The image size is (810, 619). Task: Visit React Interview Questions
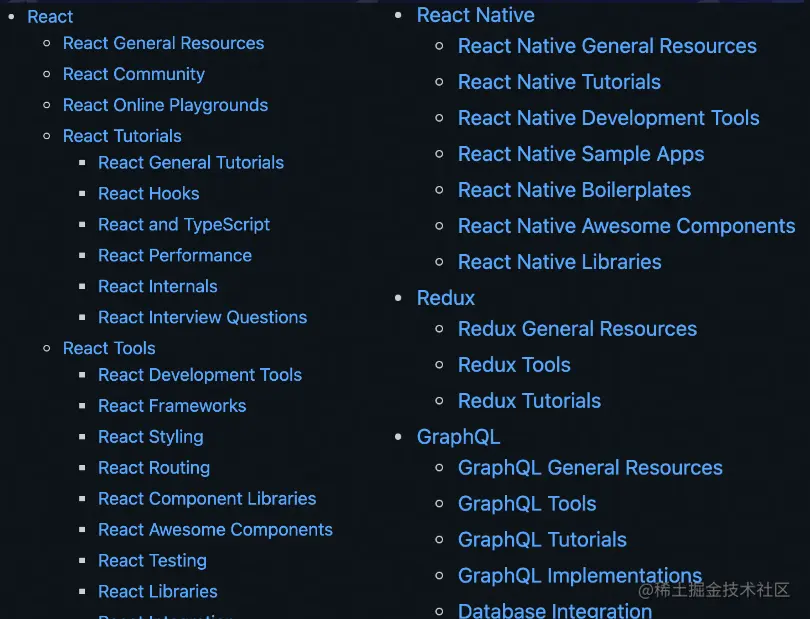point(202,317)
